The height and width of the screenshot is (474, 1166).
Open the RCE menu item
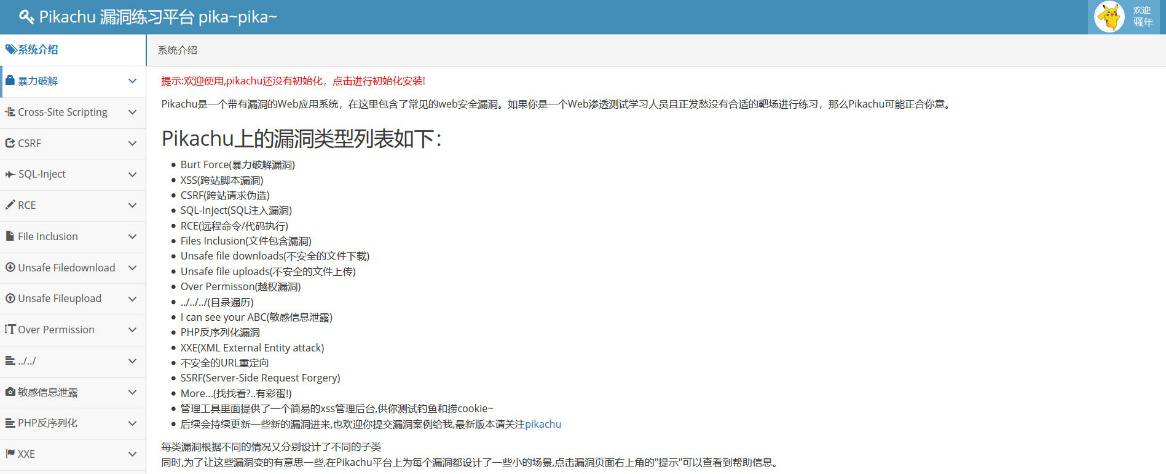[x=73, y=205]
